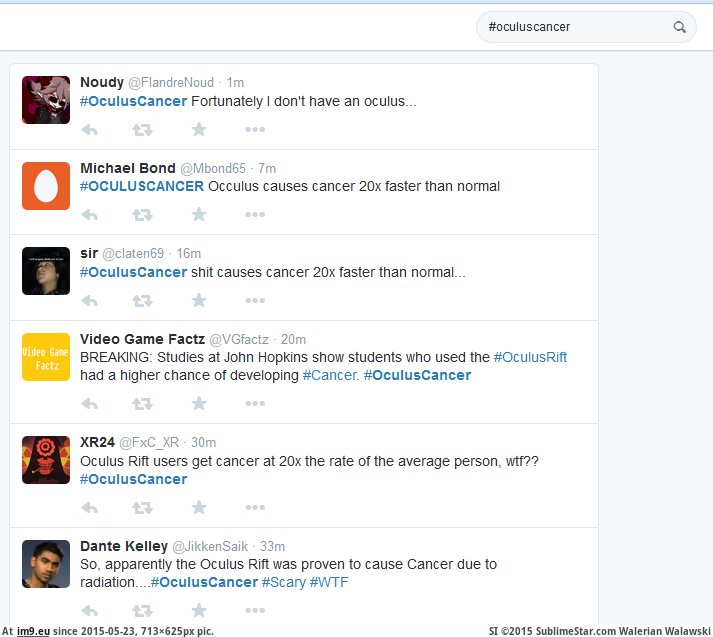Retweet the Video Game Factz tweet
The height and width of the screenshot is (637, 713).
click(x=142, y=404)
